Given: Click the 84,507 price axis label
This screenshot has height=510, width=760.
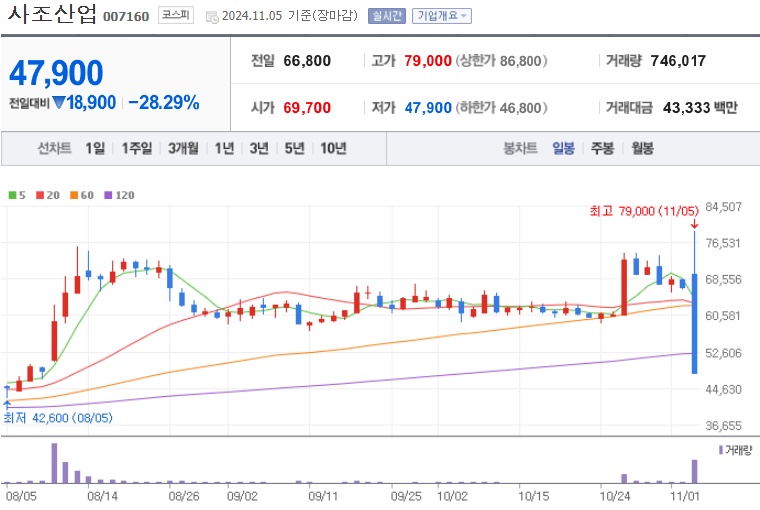Looking at the screenshot, I should 723,207.
